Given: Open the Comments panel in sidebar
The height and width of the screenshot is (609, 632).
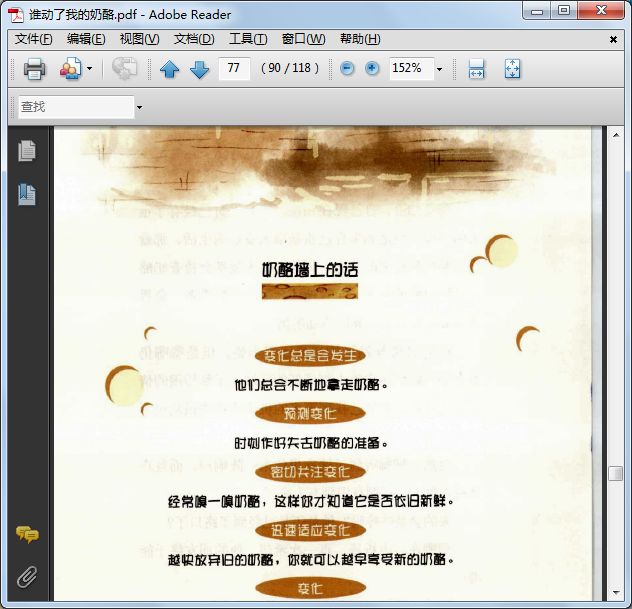Looking at the screenshot, I should pyautogui.click(x=27, y=534).
